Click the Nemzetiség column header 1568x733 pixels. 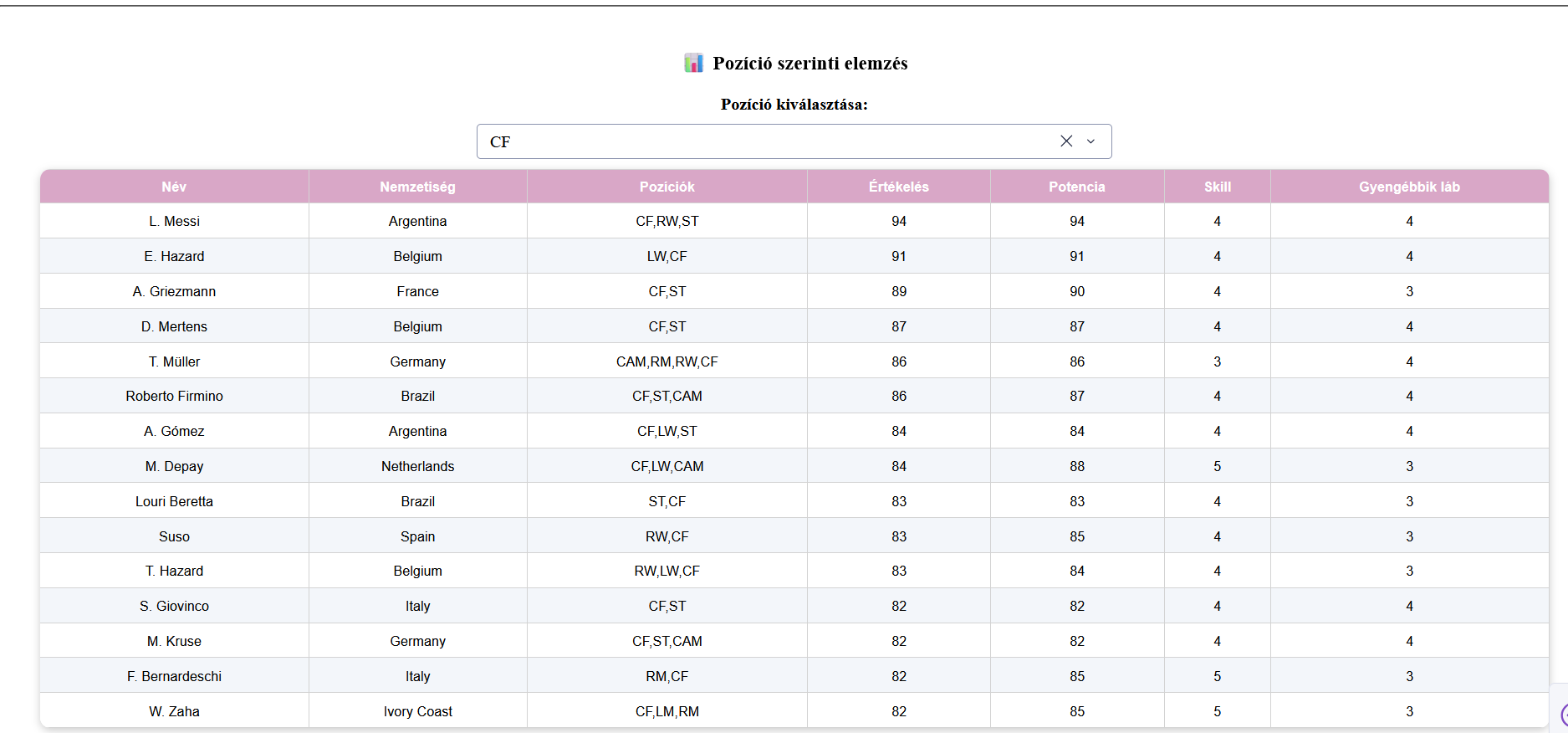(417, 187)
